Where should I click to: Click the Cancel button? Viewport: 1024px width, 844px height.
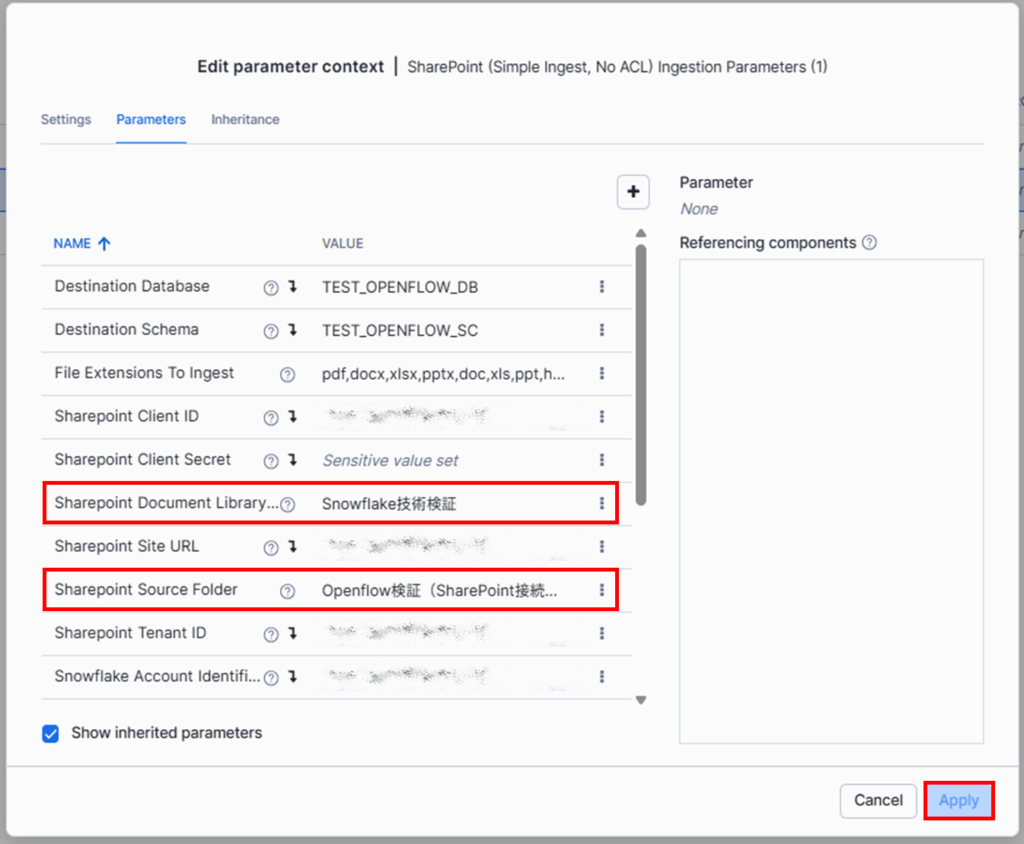click(x=878, y=800)
